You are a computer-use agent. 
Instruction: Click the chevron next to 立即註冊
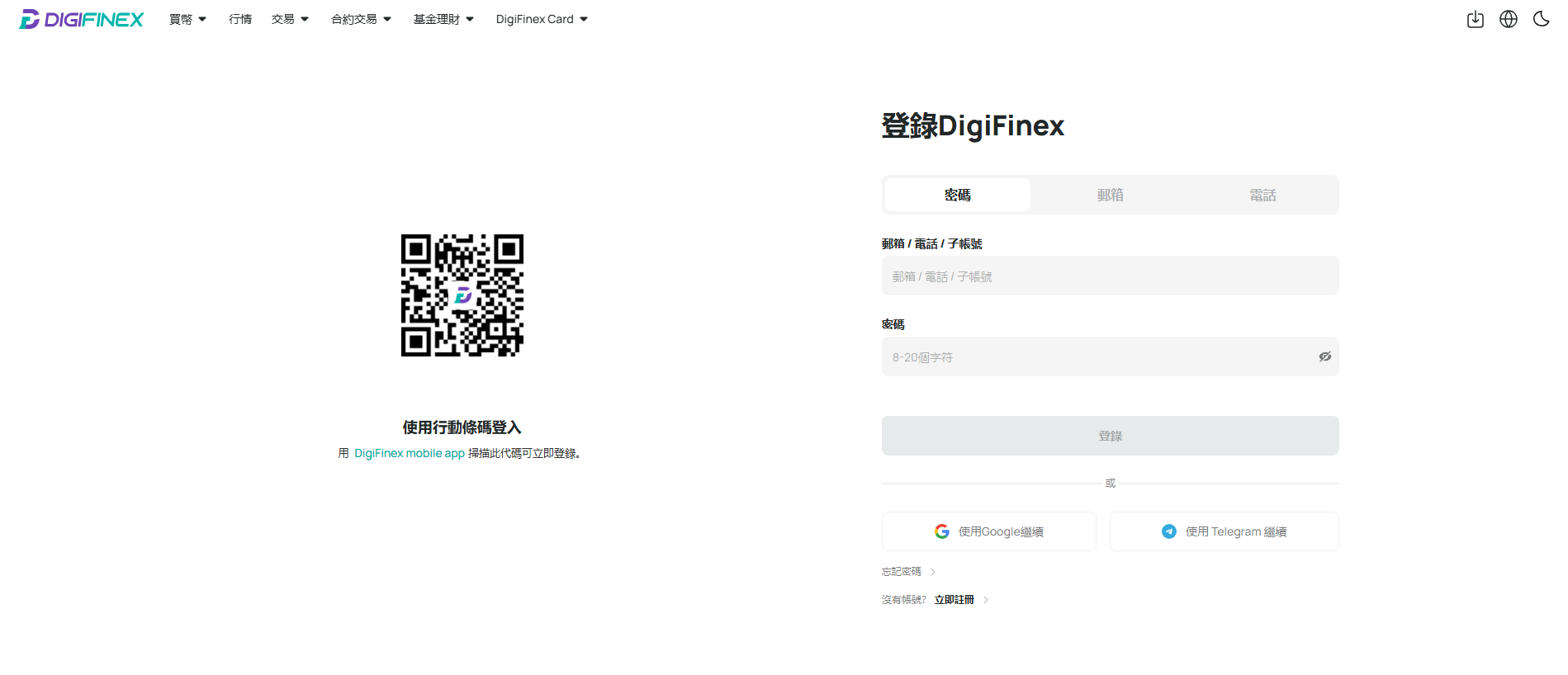click(x=986, y=600)
